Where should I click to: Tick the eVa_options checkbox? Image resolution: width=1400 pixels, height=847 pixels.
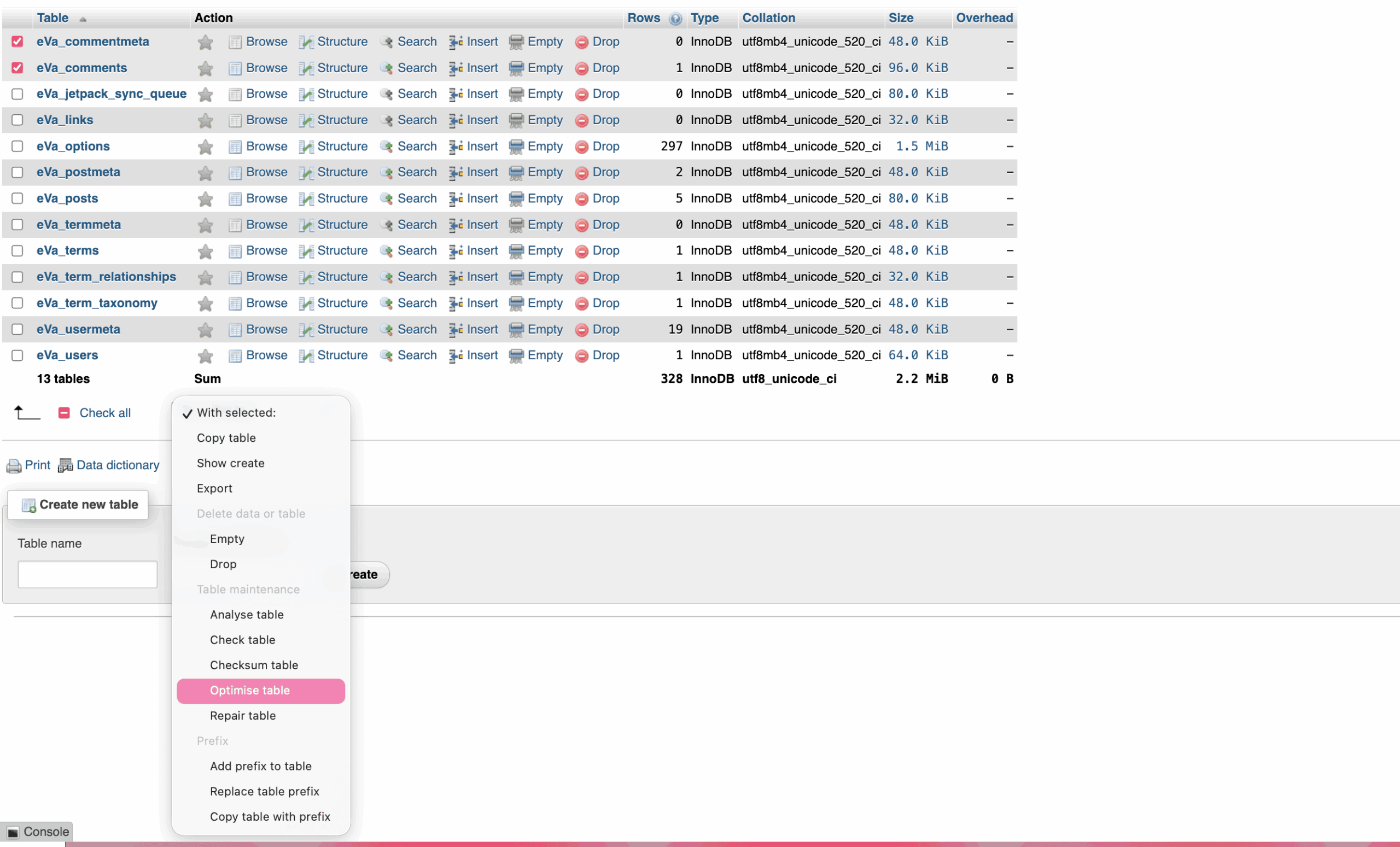pyautogui.click(x=17, y=147)
